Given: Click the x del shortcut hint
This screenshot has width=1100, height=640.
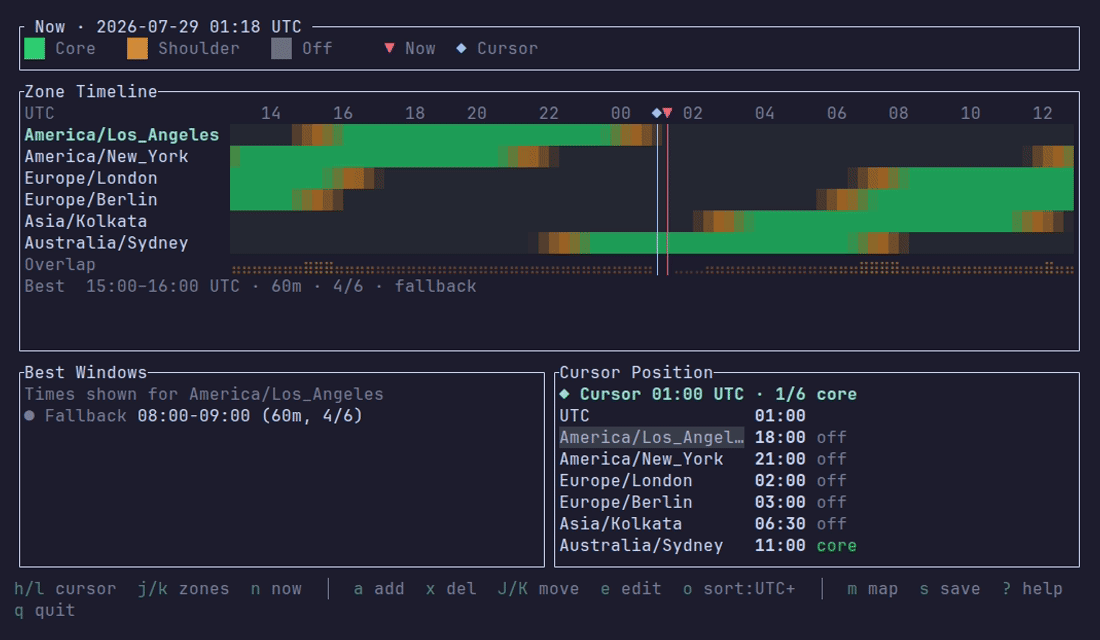Looking at the screenshot, I should tap(451, 589).
